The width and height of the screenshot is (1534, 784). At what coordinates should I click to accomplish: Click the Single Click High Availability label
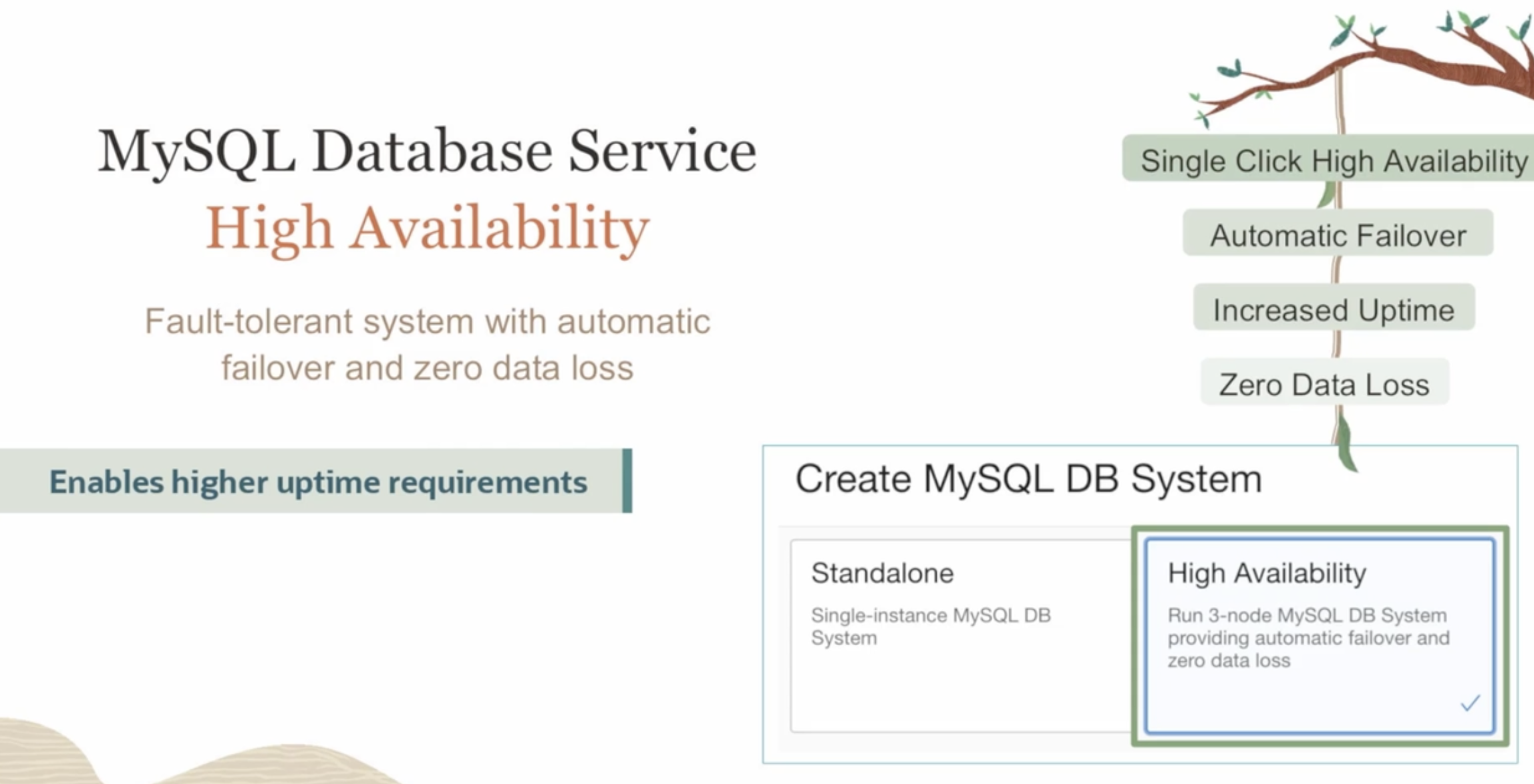[1334, 160]
